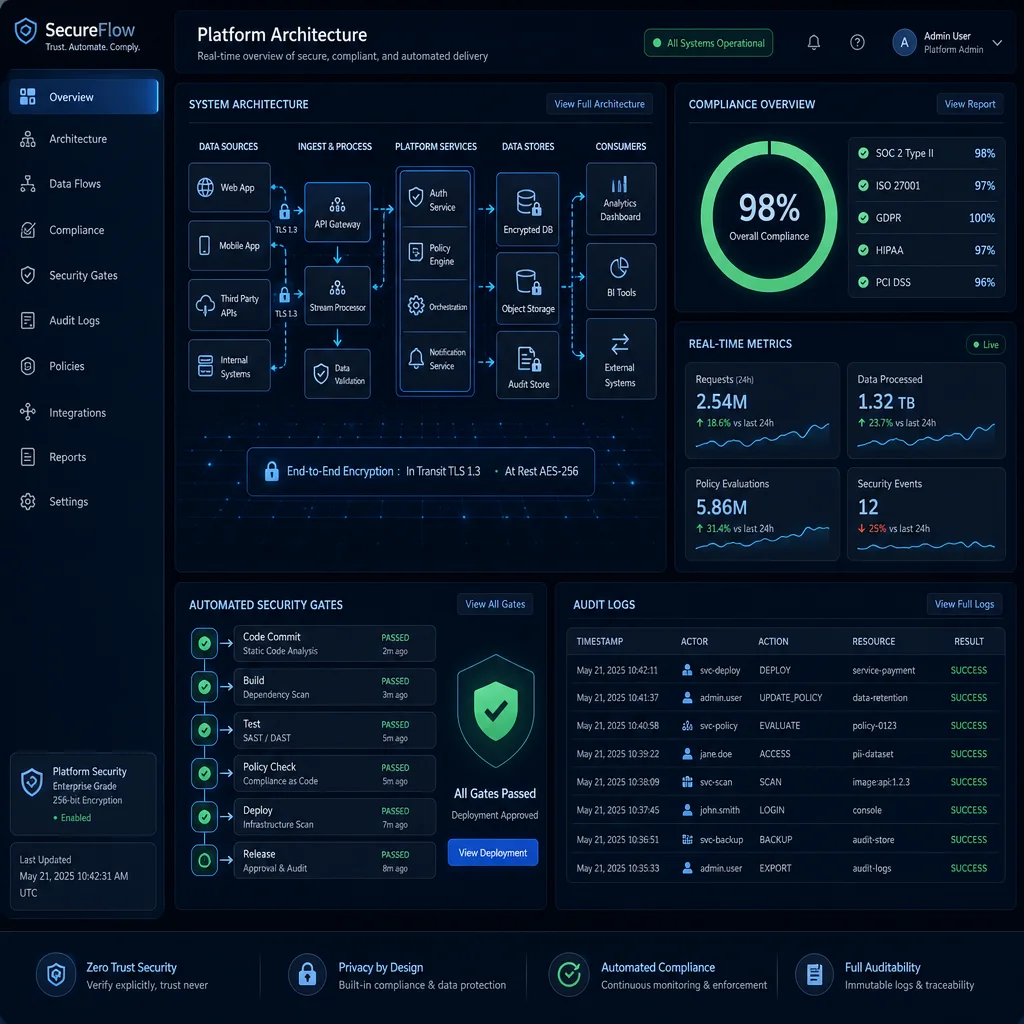The width and height of the screenshot is (1024, 1024).
Task: Select the External Systems arrows node
Action: click(x=620, y=359)
